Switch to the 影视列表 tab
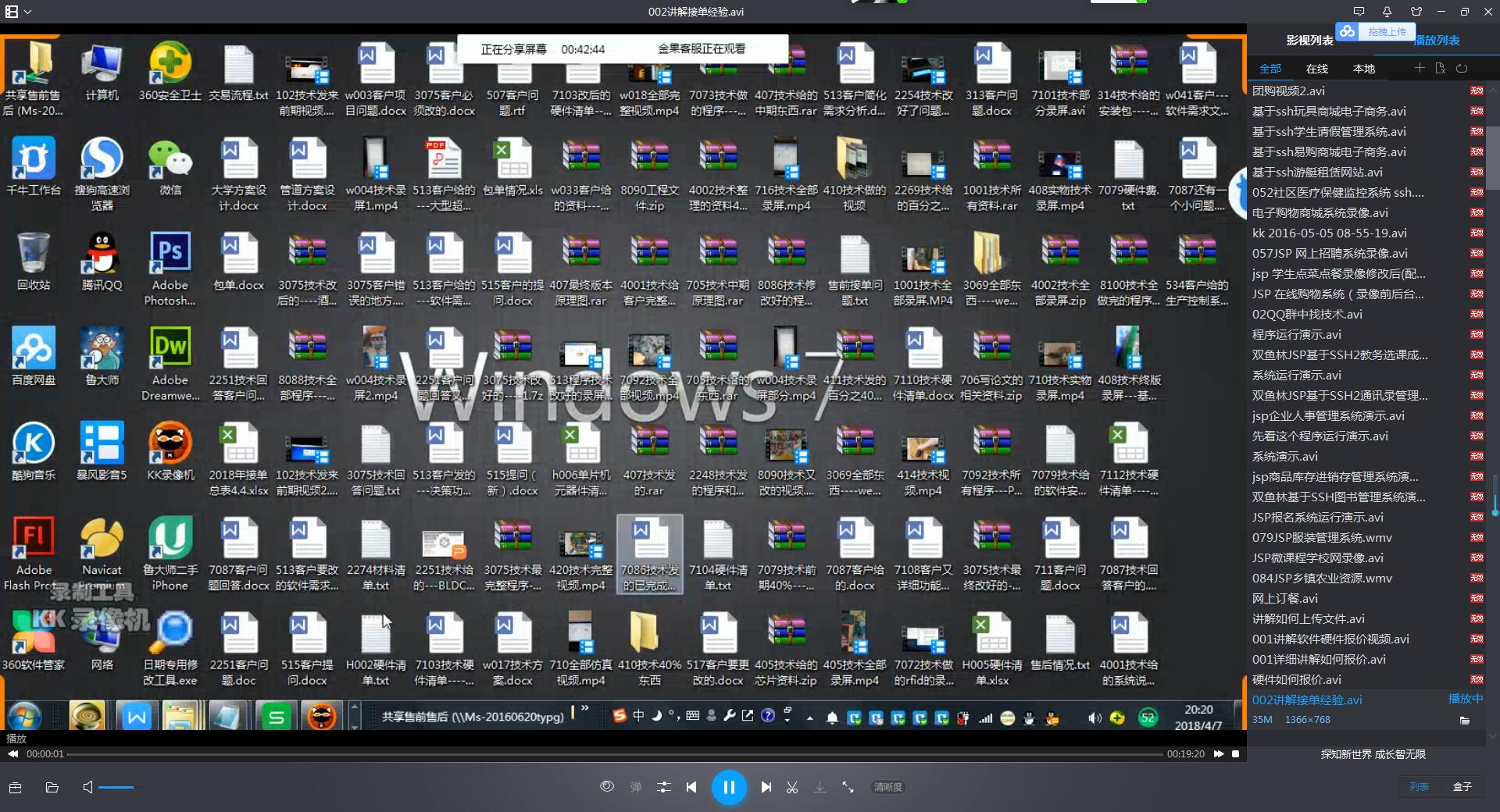The height and width of the screenshot is (812, 1500). pyautogui.click(x=1309, y=40)
